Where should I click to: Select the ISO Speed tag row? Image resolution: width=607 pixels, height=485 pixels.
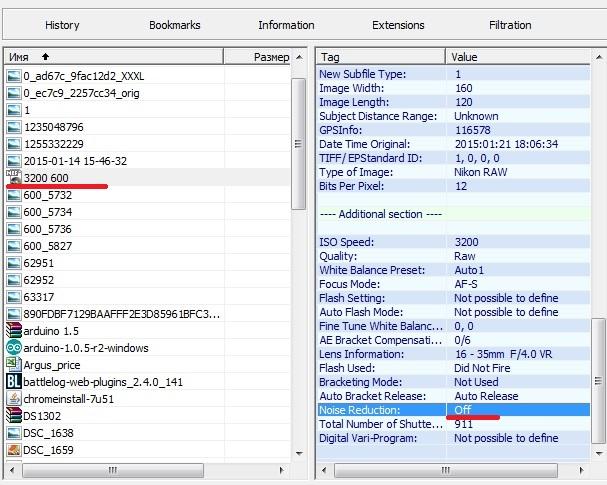(x=454, y=242)
